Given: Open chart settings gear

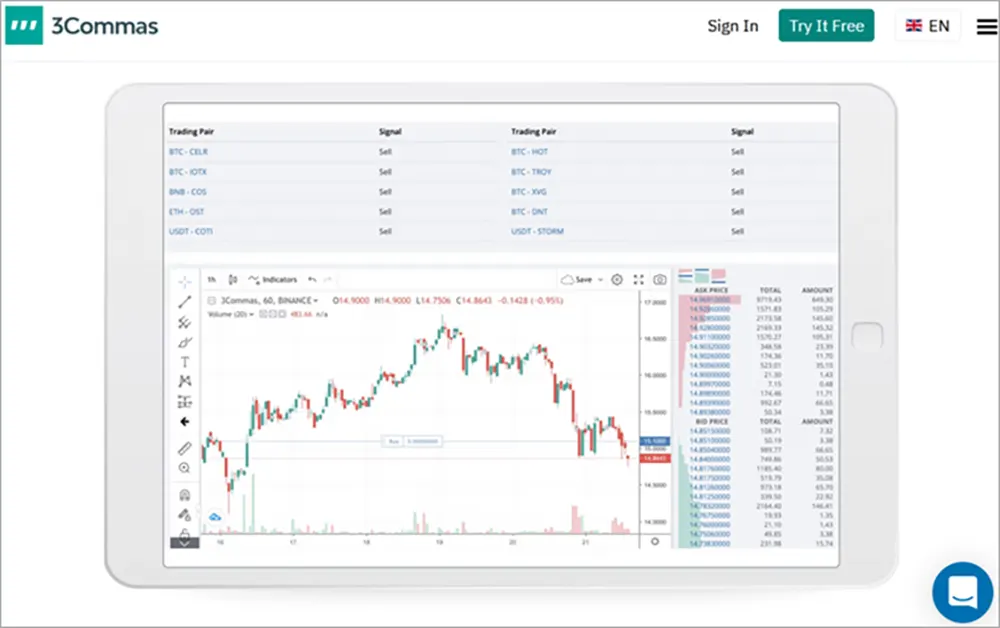Looking at the screenshot, I should [617, 280].
